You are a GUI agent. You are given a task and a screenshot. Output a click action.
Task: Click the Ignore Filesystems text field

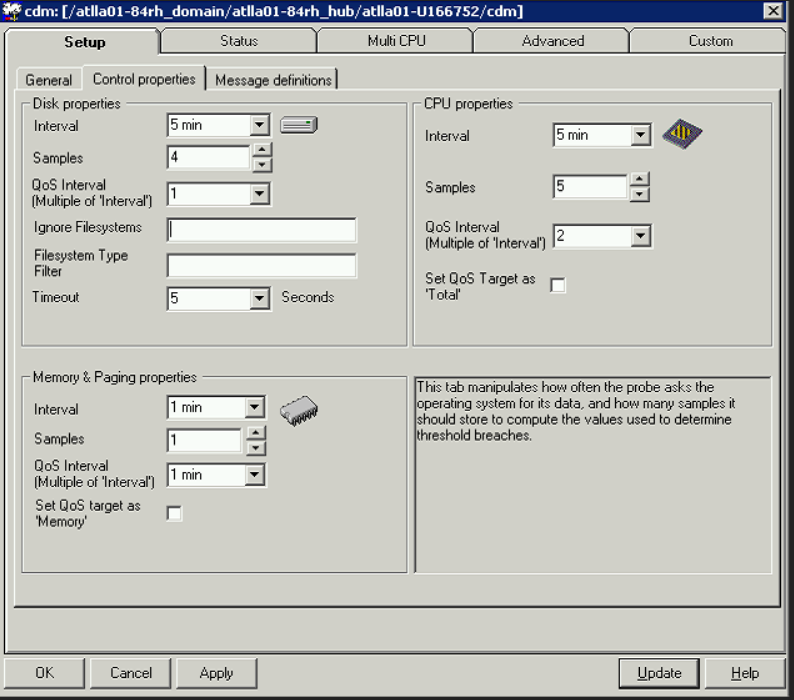click(x=261, y=230)
